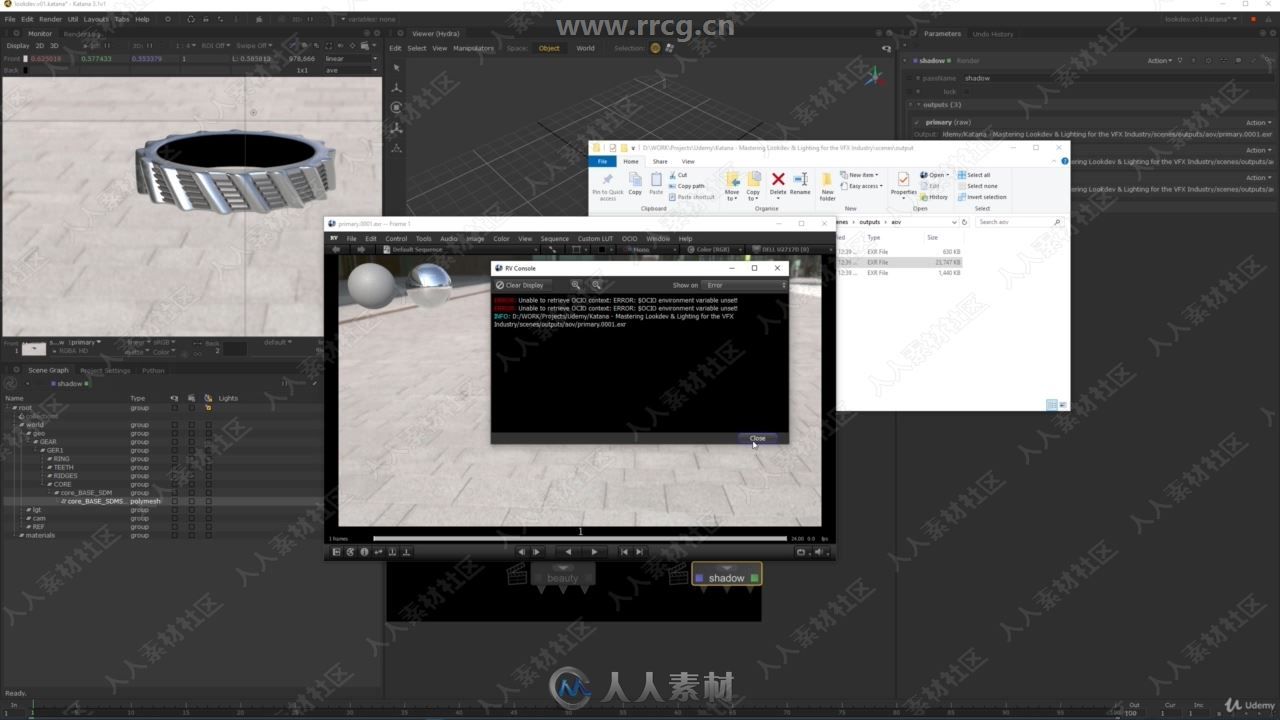The image size is (1280, 720).
Task: Open the Show on Error dropdown
Action: 745,285
